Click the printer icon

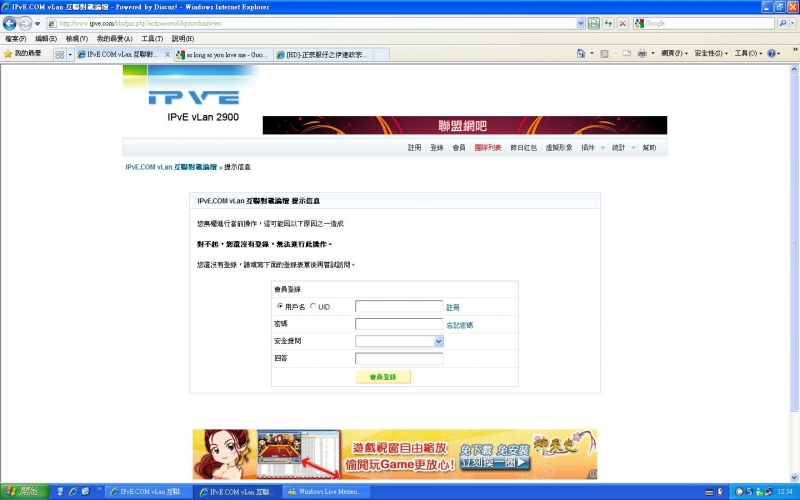click(642, 54)
